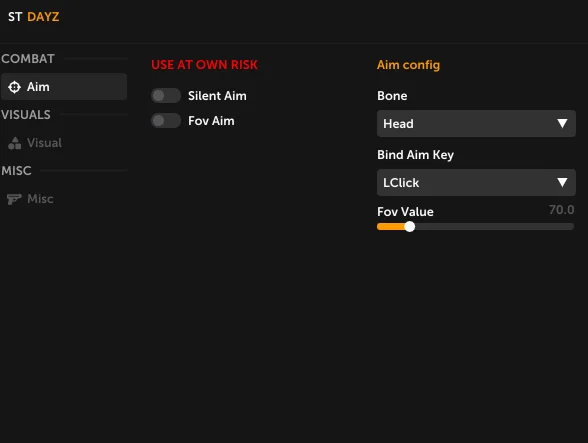This screenshot has height=443, width=588.
Task: Open the Misc section label
Action: coord(40,199)
